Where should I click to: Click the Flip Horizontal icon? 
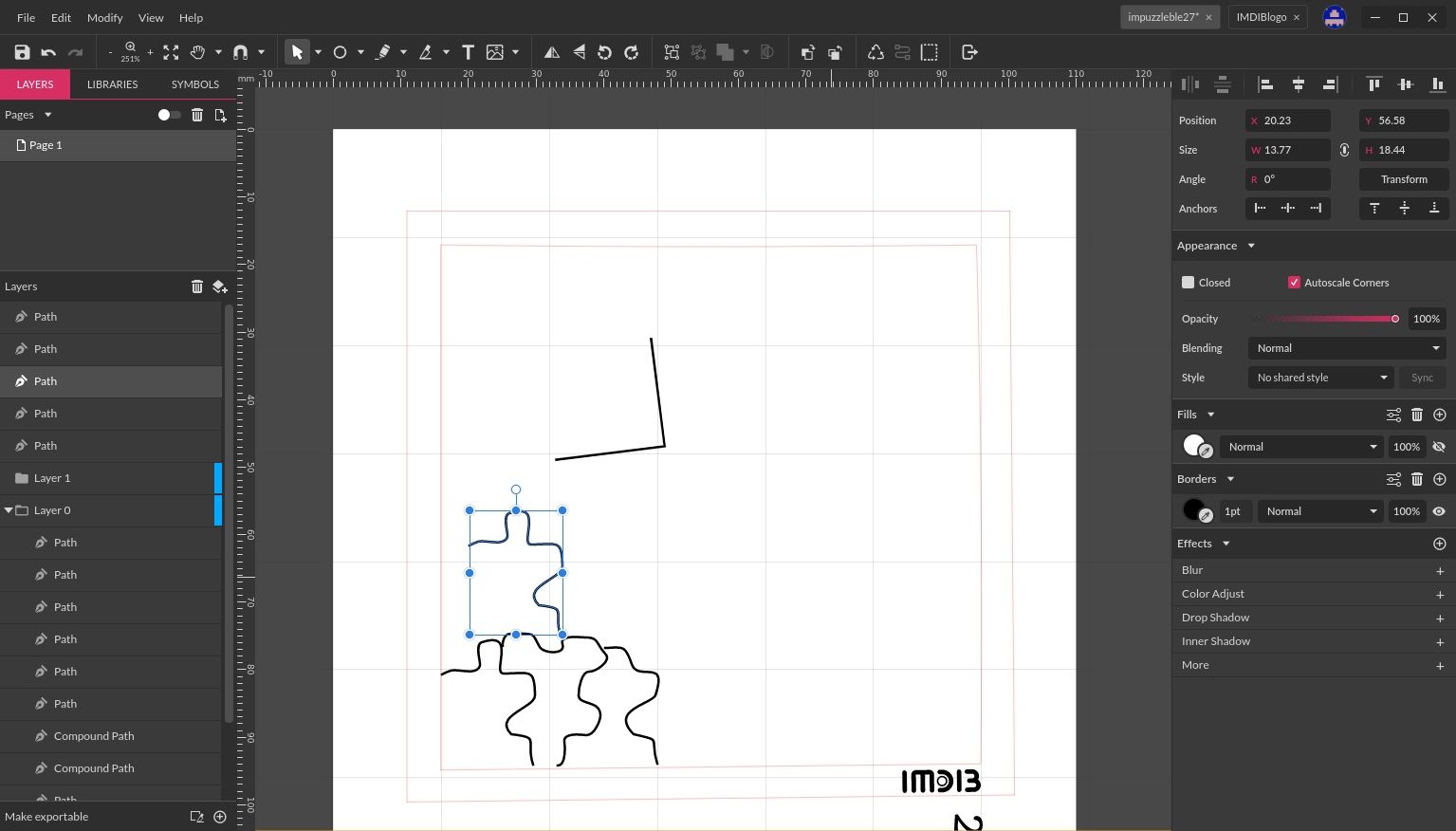click(551, 52)
